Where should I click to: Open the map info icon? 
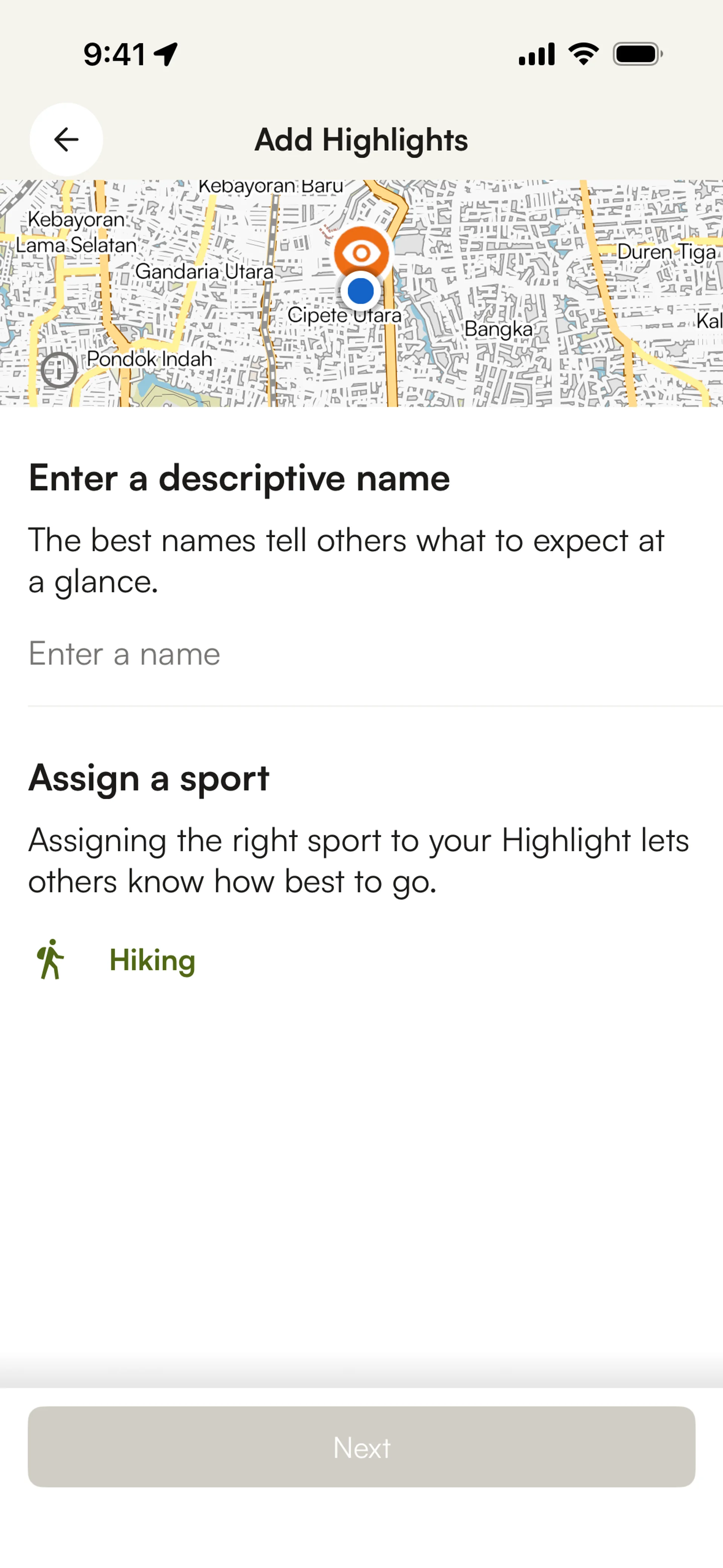point(59,370)
